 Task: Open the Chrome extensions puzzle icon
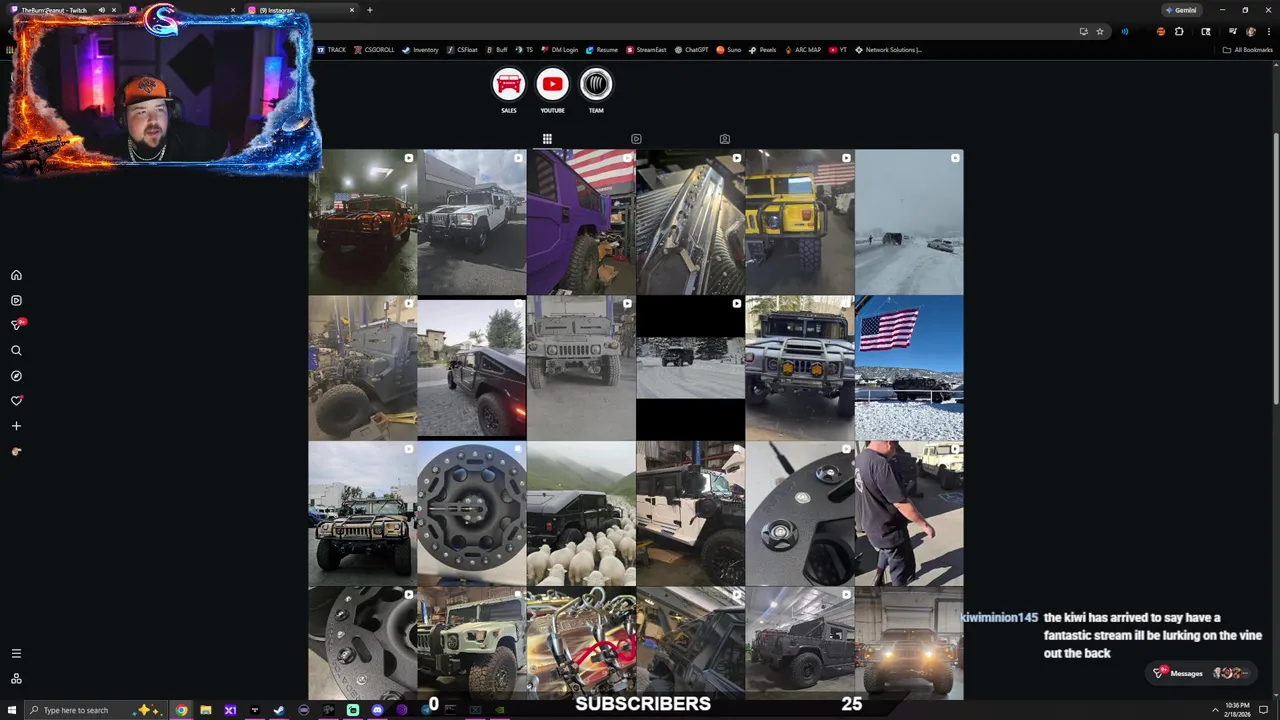click(x=1179, y=31)
